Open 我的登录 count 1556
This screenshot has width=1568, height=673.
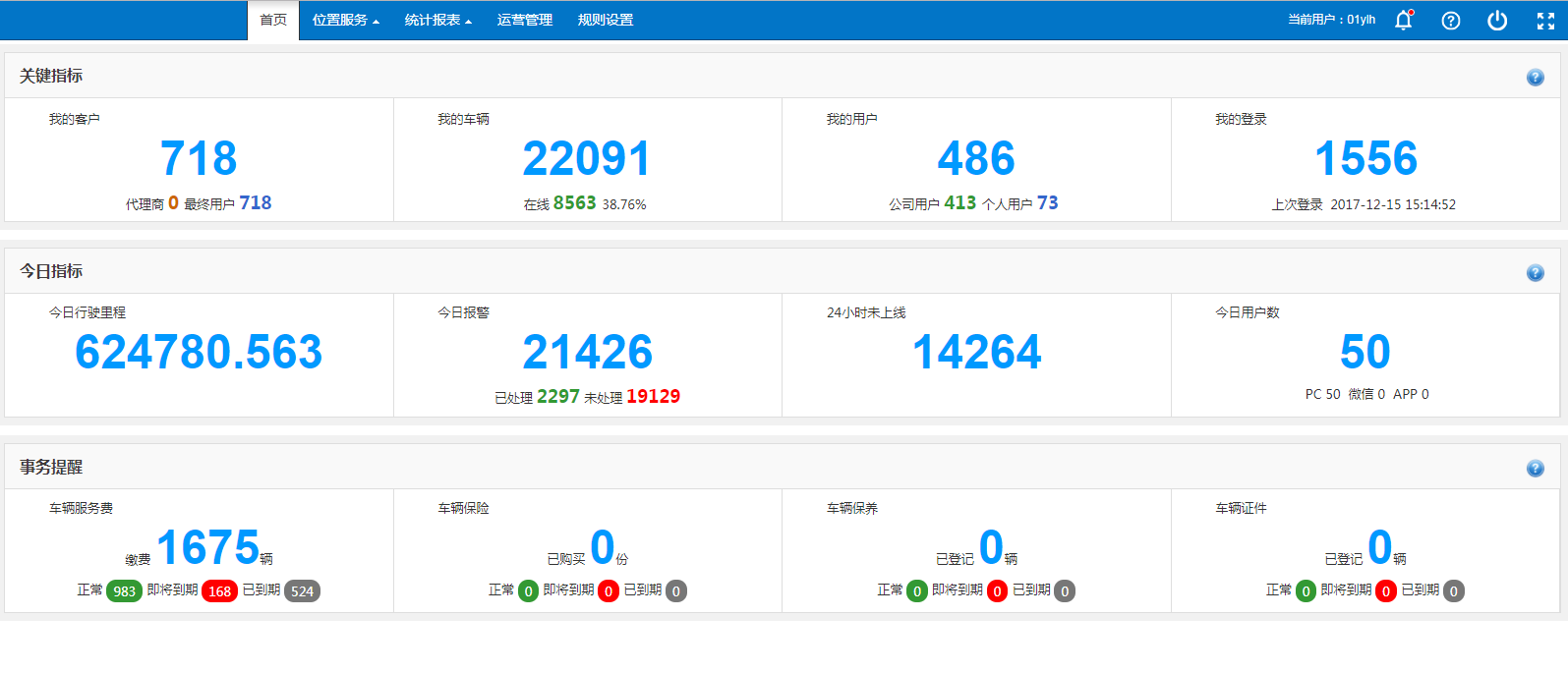(1365, 158)
